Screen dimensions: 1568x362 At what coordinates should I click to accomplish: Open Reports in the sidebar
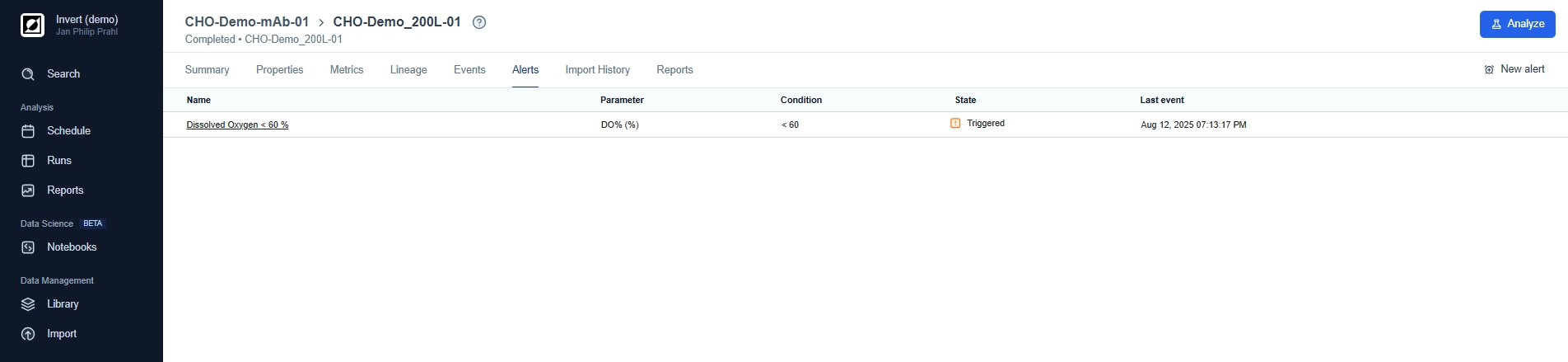pyautogui.click(x=64, y=190)
